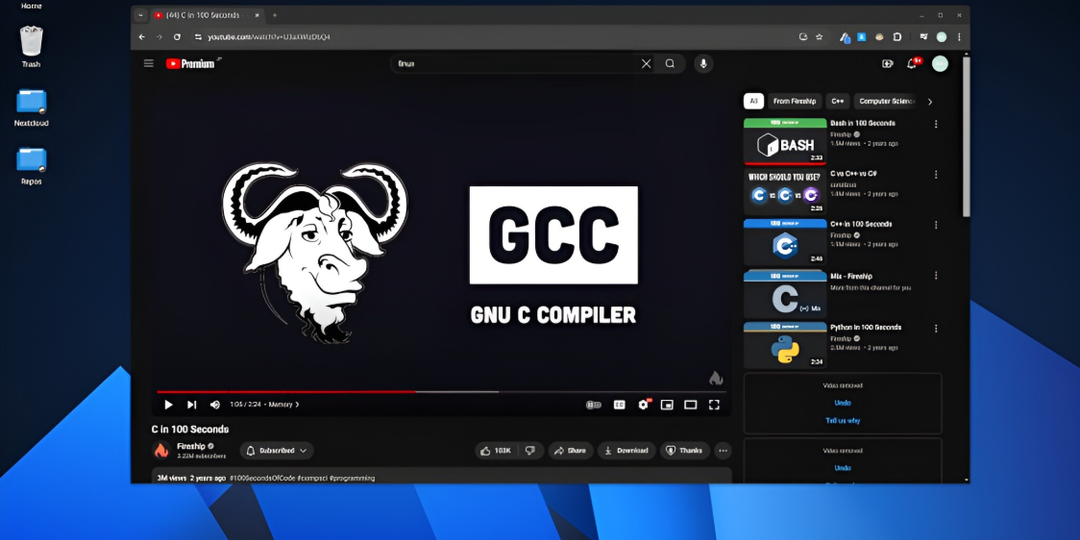
Task: Select the C++ filter chip
Action: (x=838, y=101)
